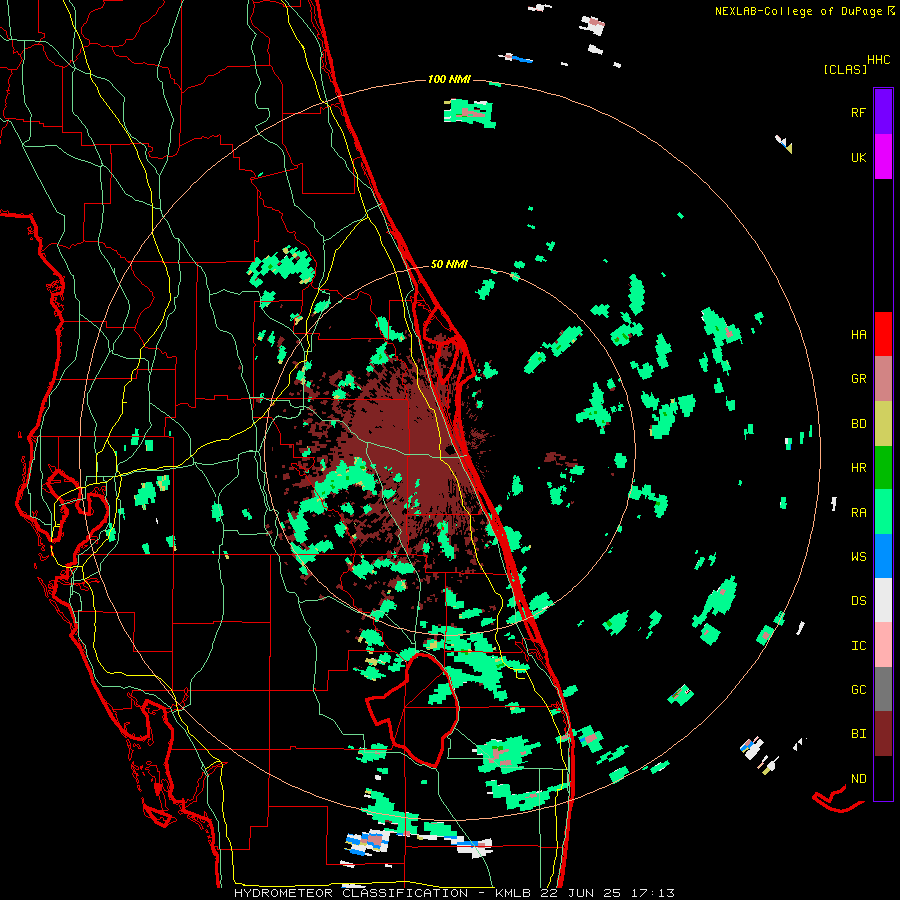Select the WS blue legend swatch
The width and height of the screenshot is (900, 900).
883,556
